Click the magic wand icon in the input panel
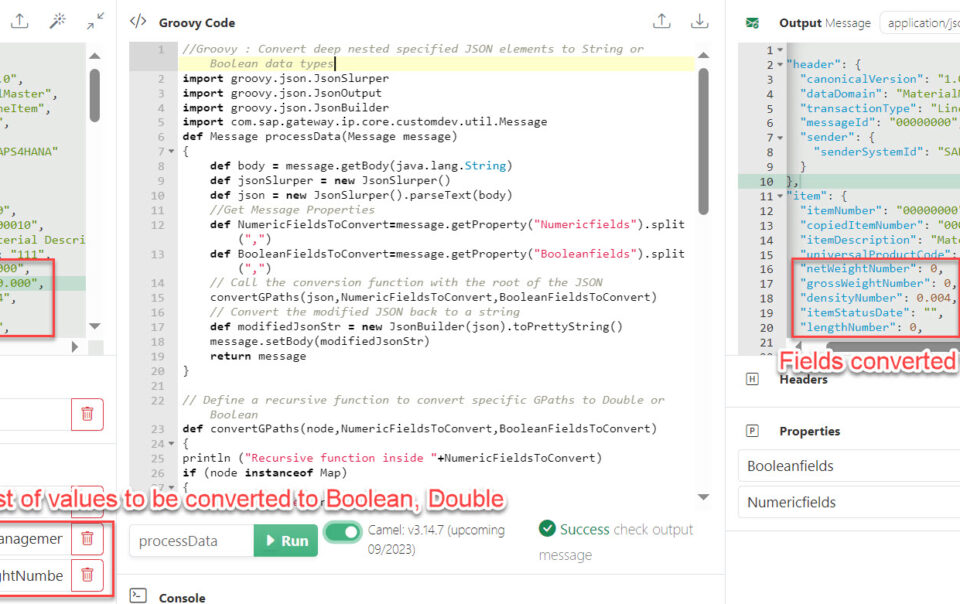This screenshot has height=604, width=960. pos(58,21)
